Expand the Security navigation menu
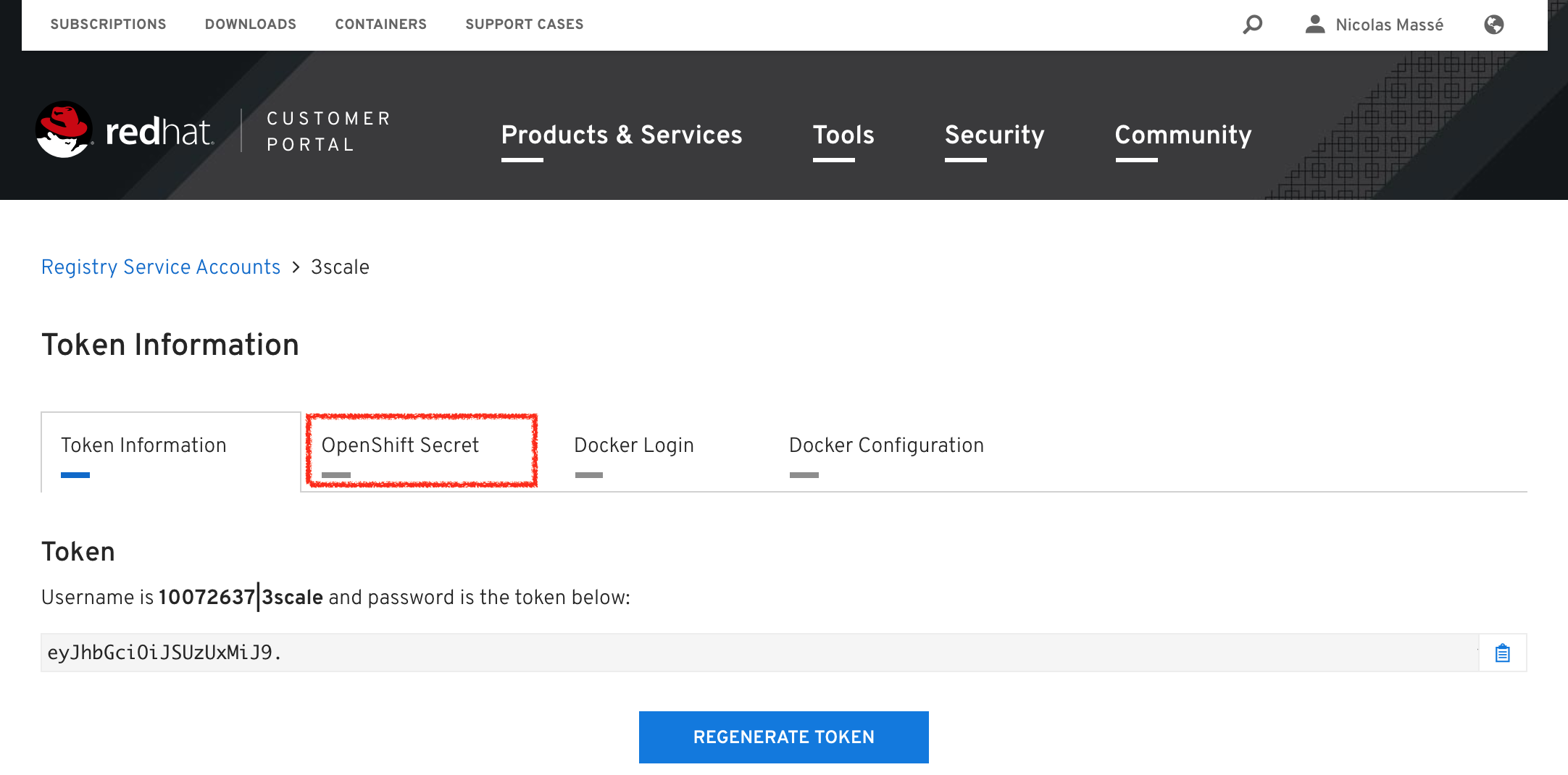Viewport: 1568px width, 775px height. 994,135
